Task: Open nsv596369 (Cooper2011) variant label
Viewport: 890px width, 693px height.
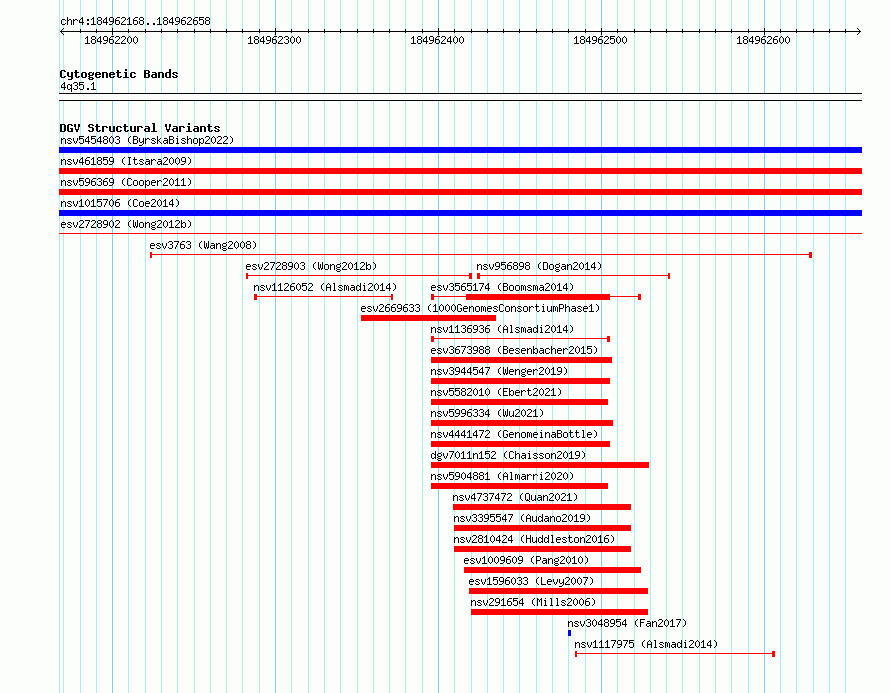Action: 126,182
